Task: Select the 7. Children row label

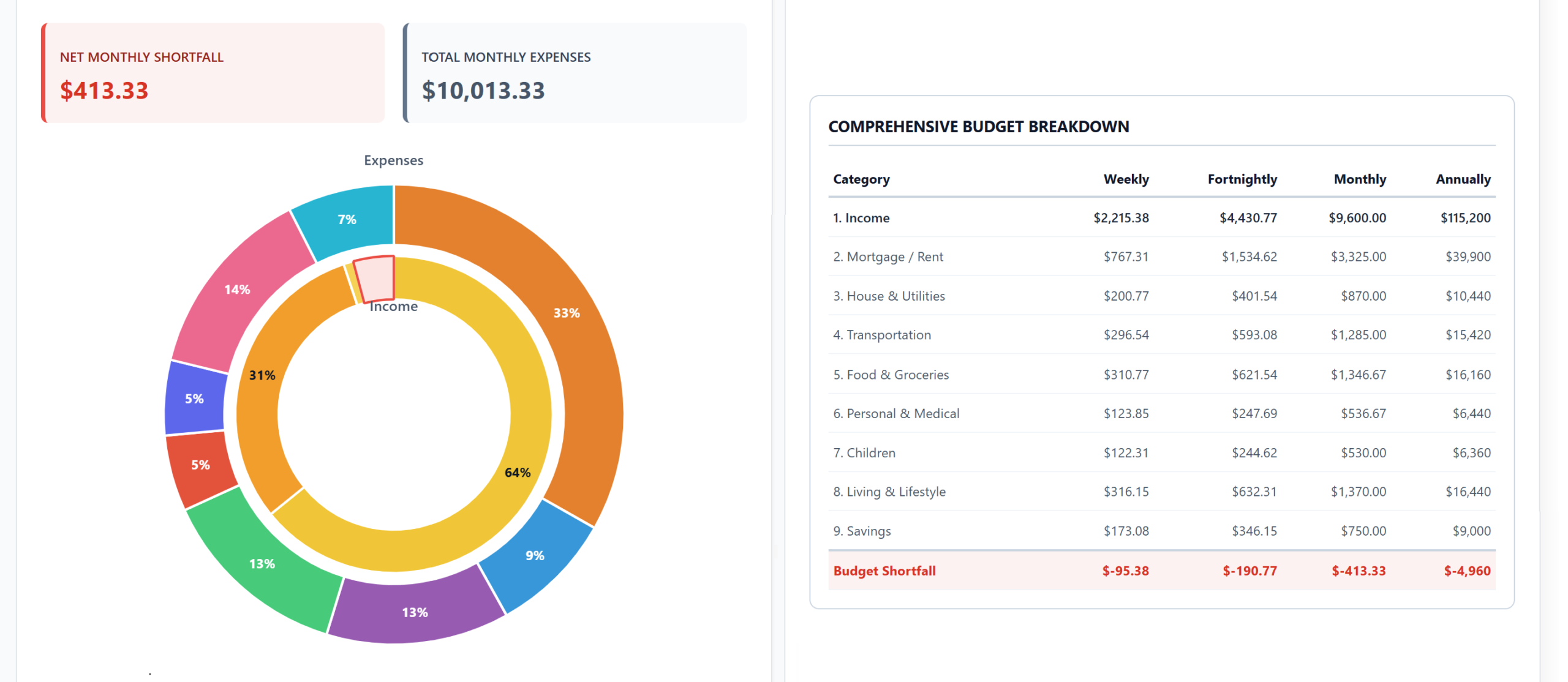Action: [864, 453]
